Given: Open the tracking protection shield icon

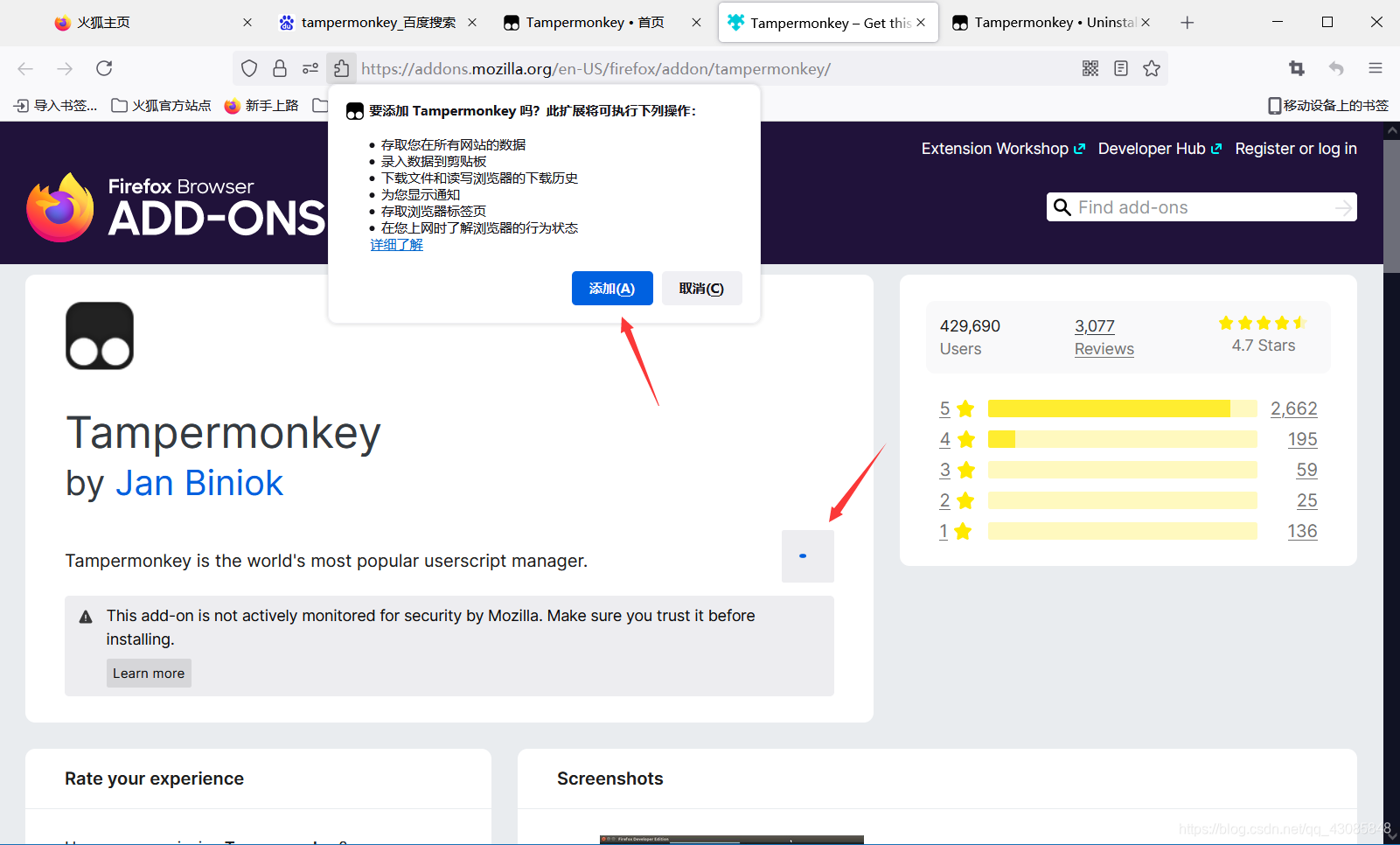Looking at the screenshot, I should point(249,68).
